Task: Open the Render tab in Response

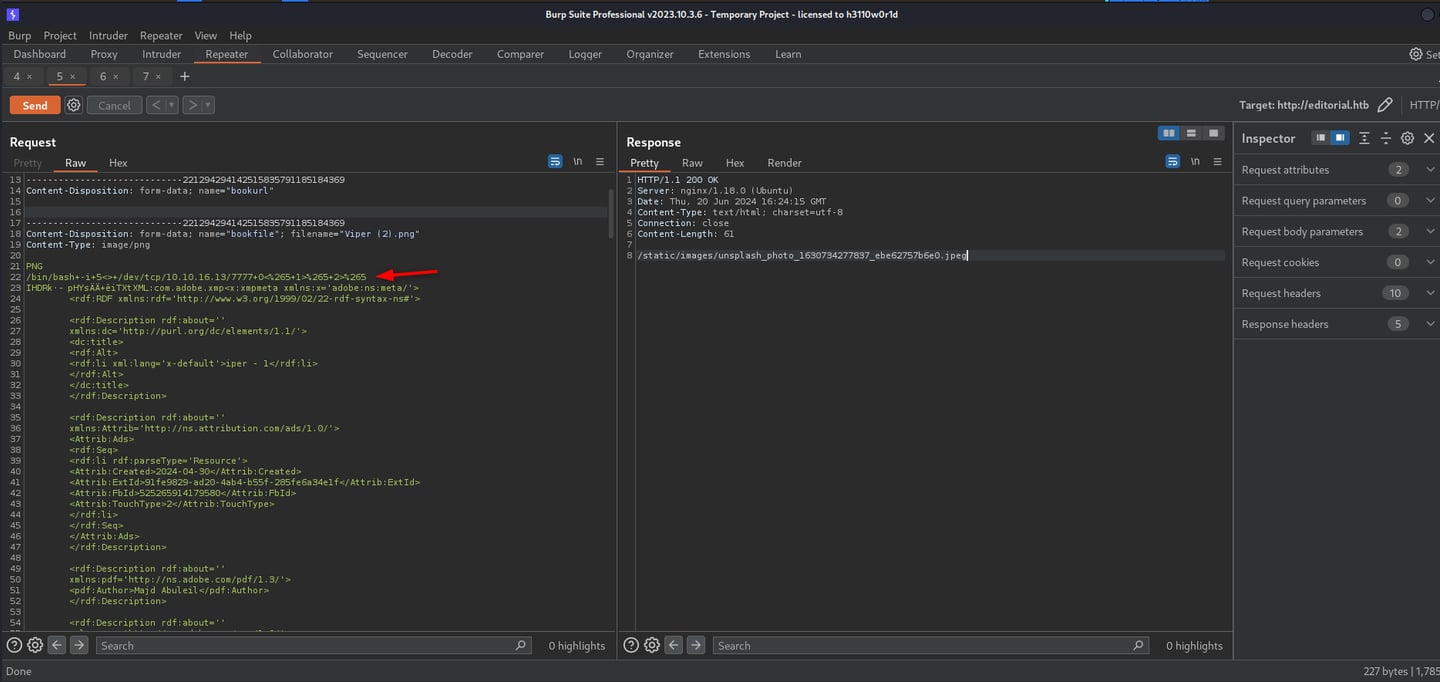Action: 784,163
